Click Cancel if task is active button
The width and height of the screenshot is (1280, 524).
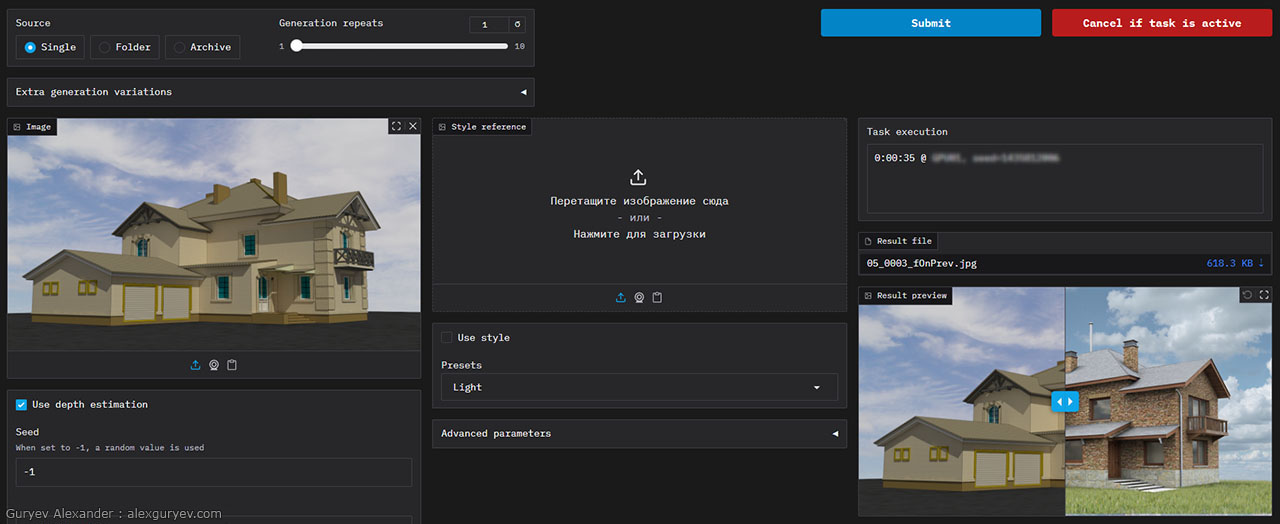pos(1161,23)
